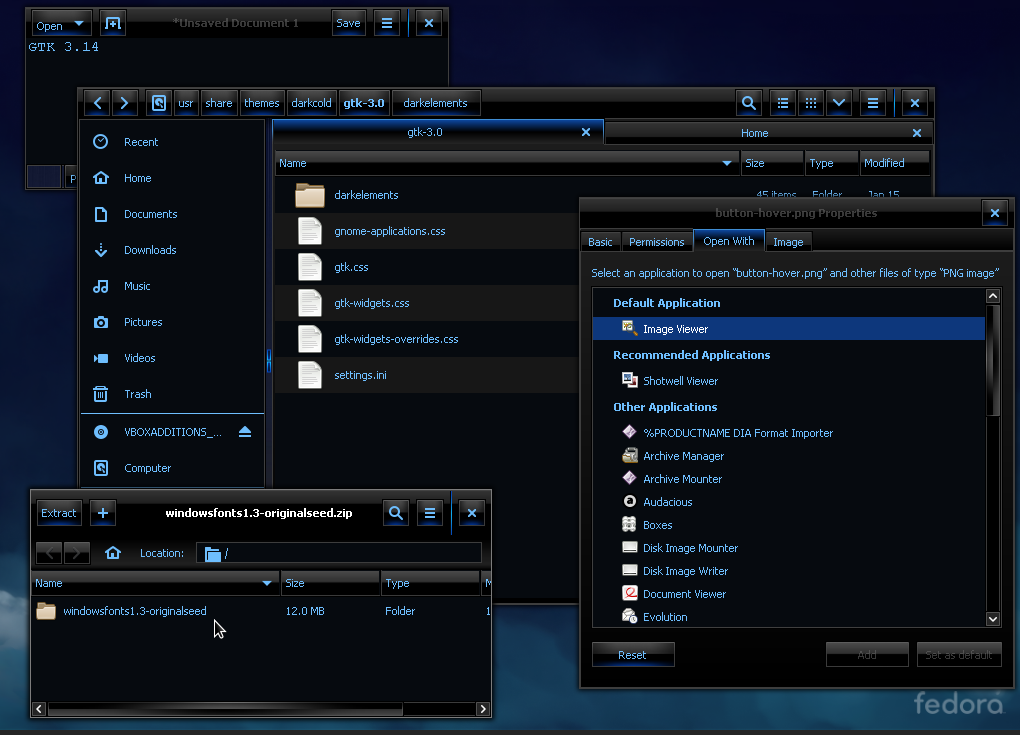Click the Extract button
Viewport: 1020px width, 735px height.
coord(59,513)
